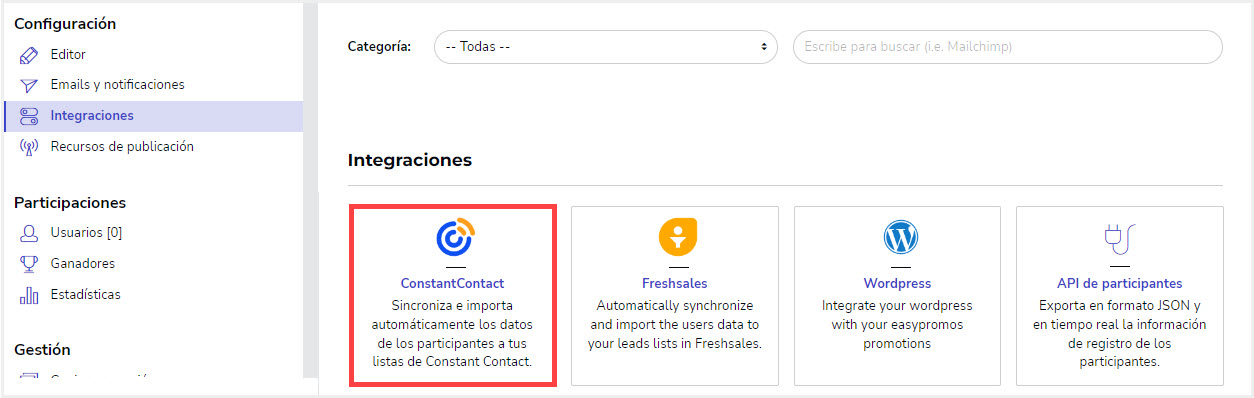Go to Recursos de publicación section
Viewport: 1254px width, 398px height.
tap(122, 146)
